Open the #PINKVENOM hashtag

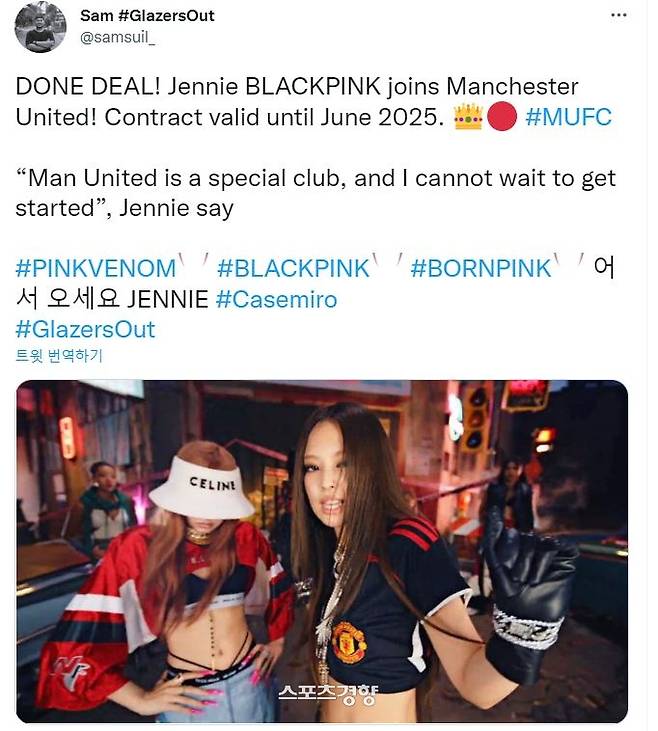tap(96, 269)
